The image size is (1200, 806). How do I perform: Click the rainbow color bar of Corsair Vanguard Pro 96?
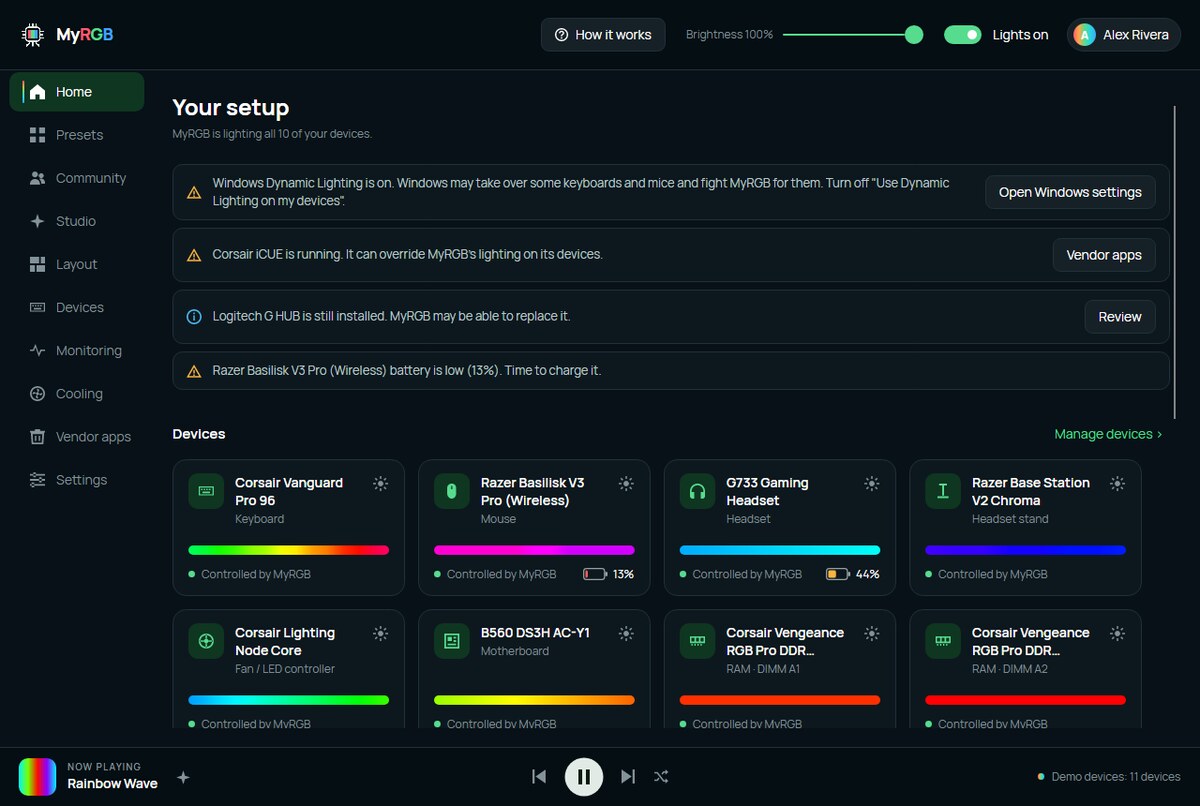289,550
